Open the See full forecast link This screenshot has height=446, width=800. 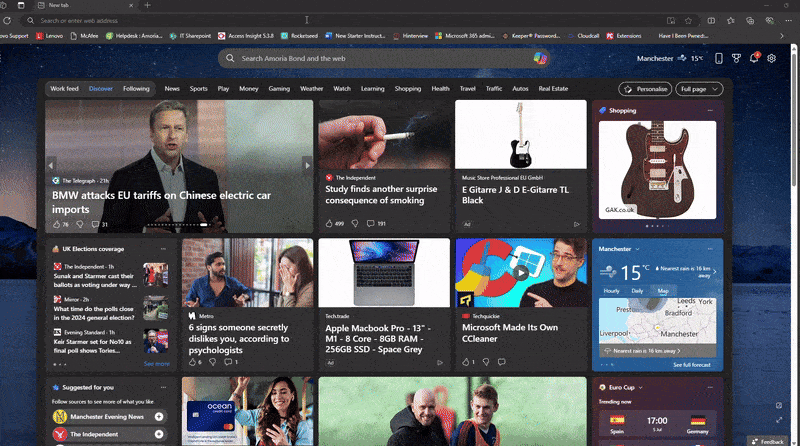[x=692, y=365]
